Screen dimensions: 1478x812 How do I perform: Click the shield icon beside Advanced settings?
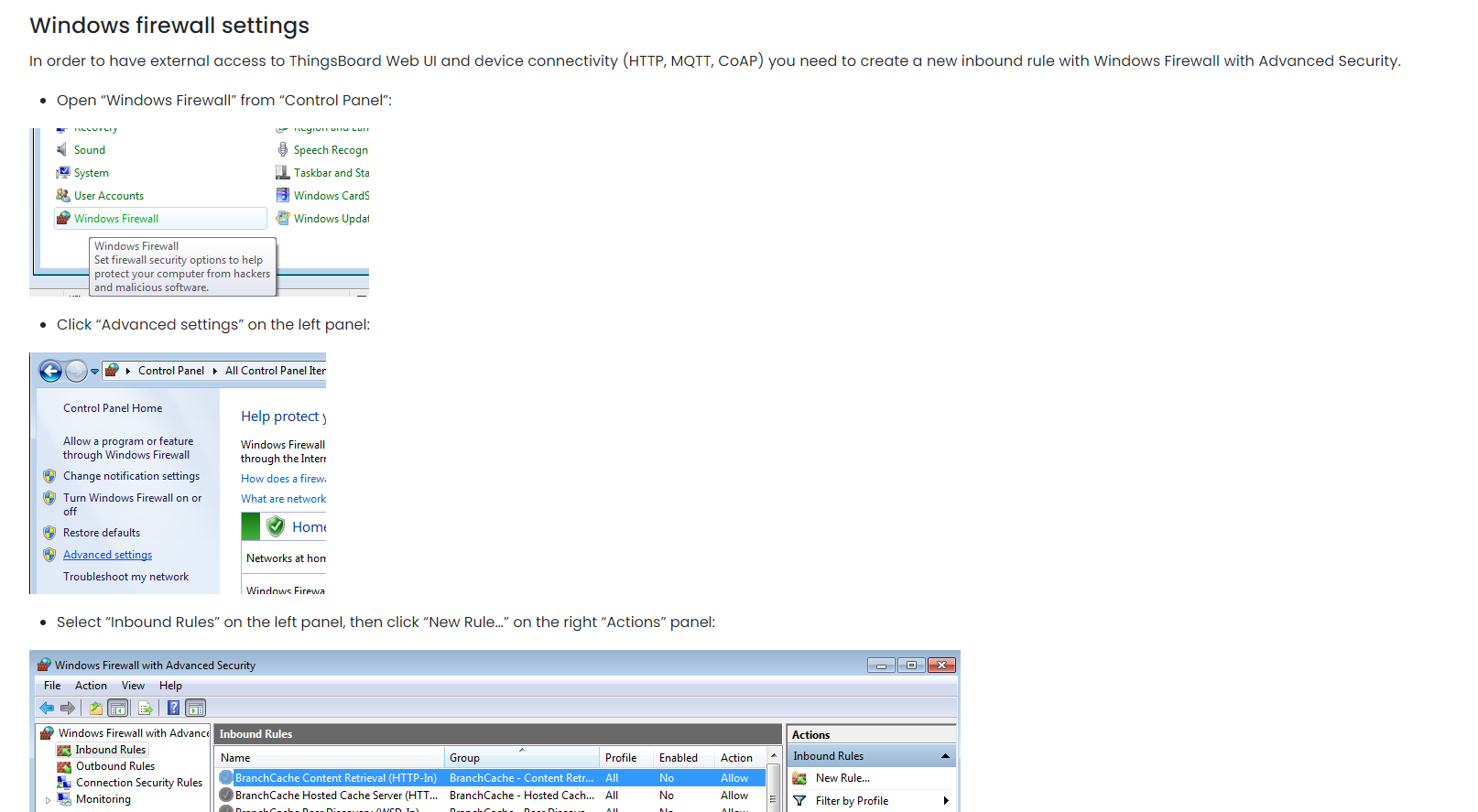[49, 555]
